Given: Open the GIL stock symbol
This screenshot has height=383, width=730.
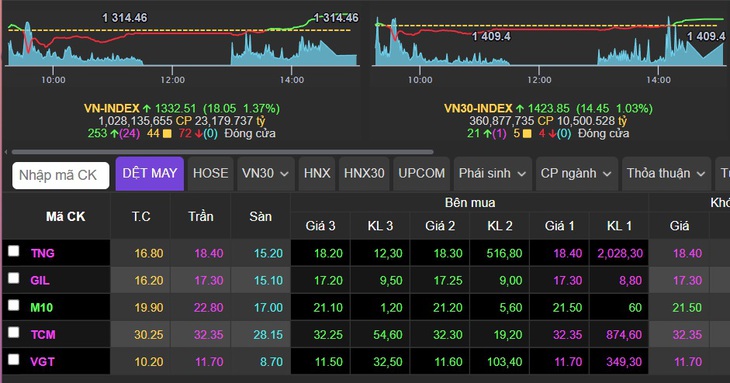Looking at the screenshot, I should [40, 281].
